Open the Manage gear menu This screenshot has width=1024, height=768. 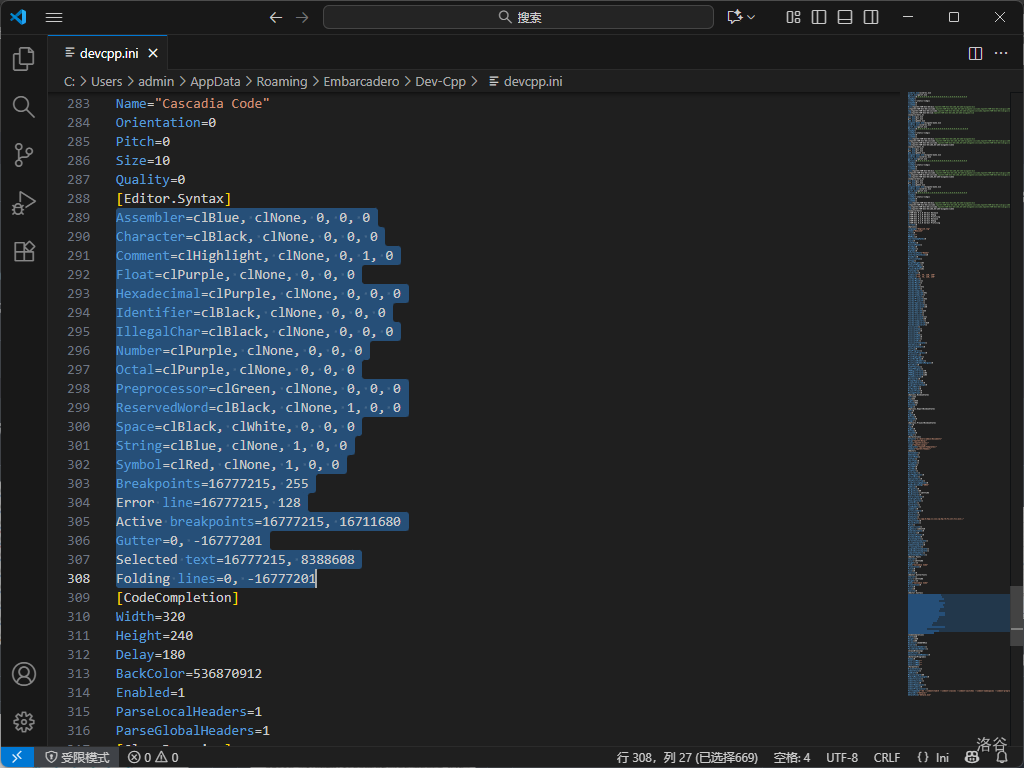pos(24,722)
